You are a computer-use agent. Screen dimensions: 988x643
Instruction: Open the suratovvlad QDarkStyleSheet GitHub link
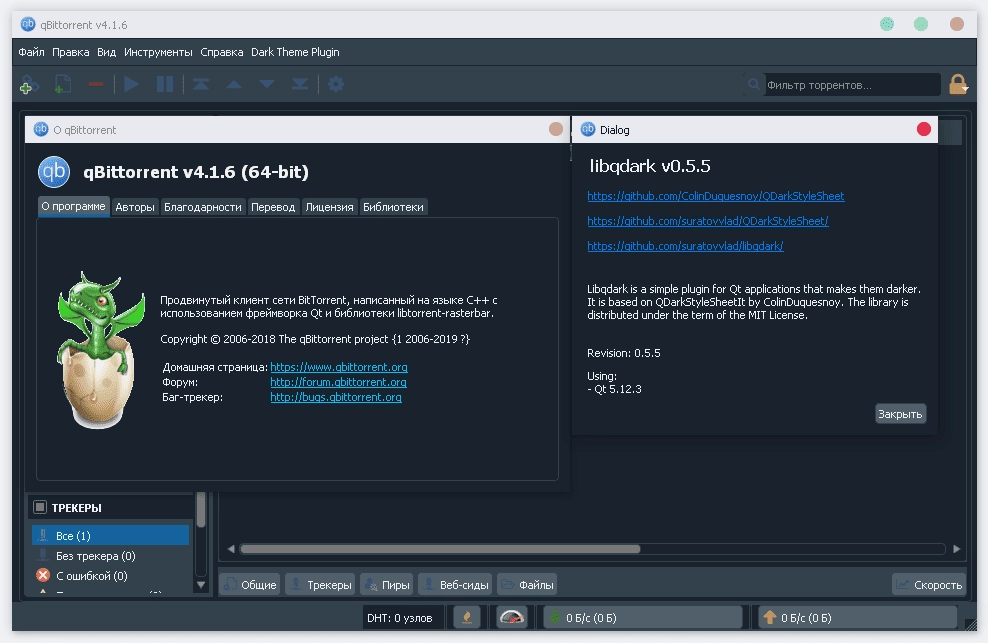pos(708,221)
